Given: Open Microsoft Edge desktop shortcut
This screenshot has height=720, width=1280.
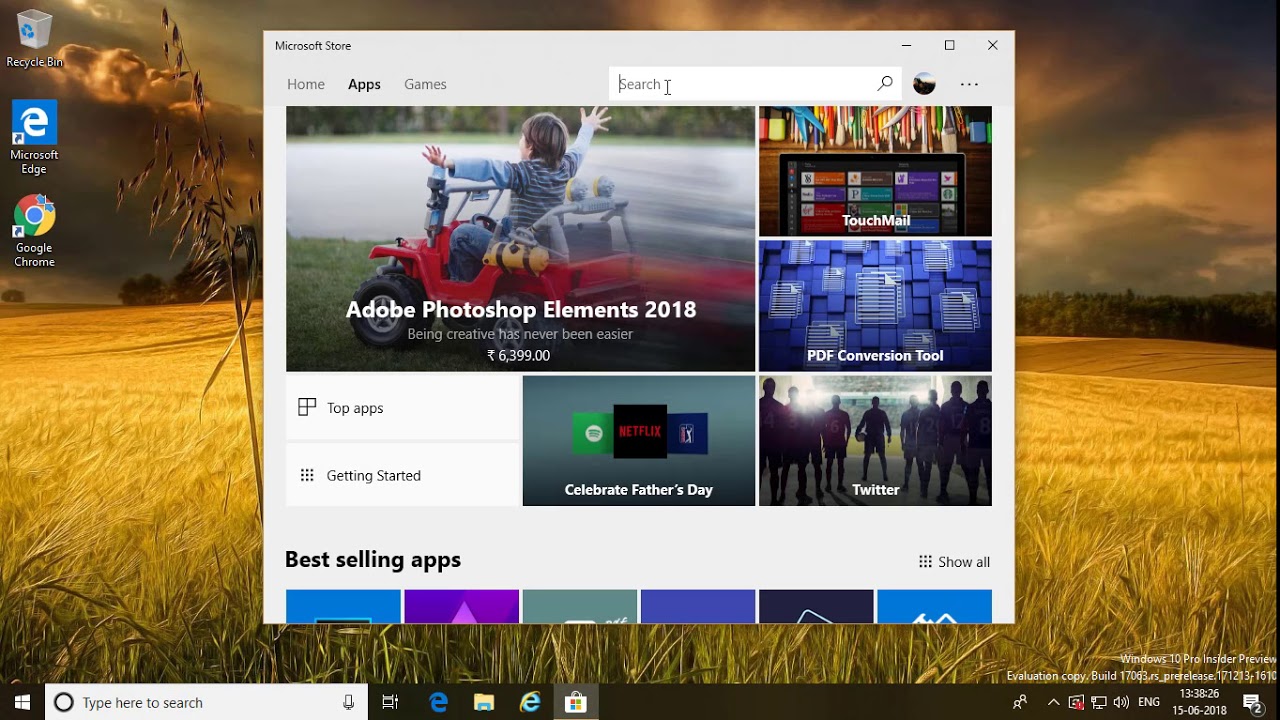Looking at the screenshot, I should 34,138.
